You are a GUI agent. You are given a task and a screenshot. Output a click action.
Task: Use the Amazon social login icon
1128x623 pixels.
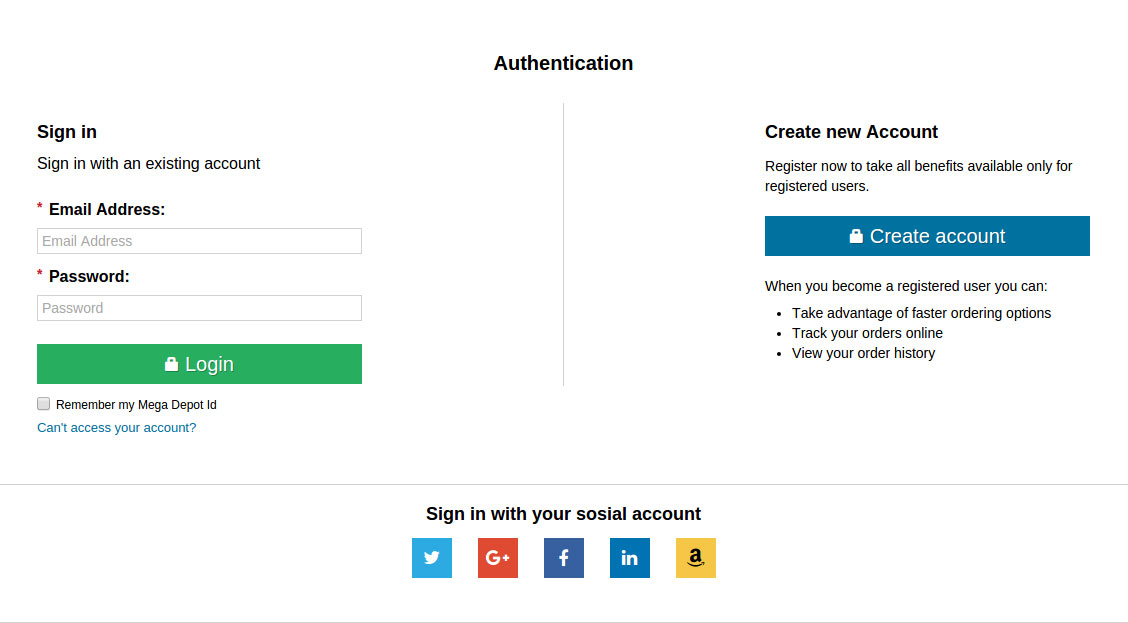[696, 558]
